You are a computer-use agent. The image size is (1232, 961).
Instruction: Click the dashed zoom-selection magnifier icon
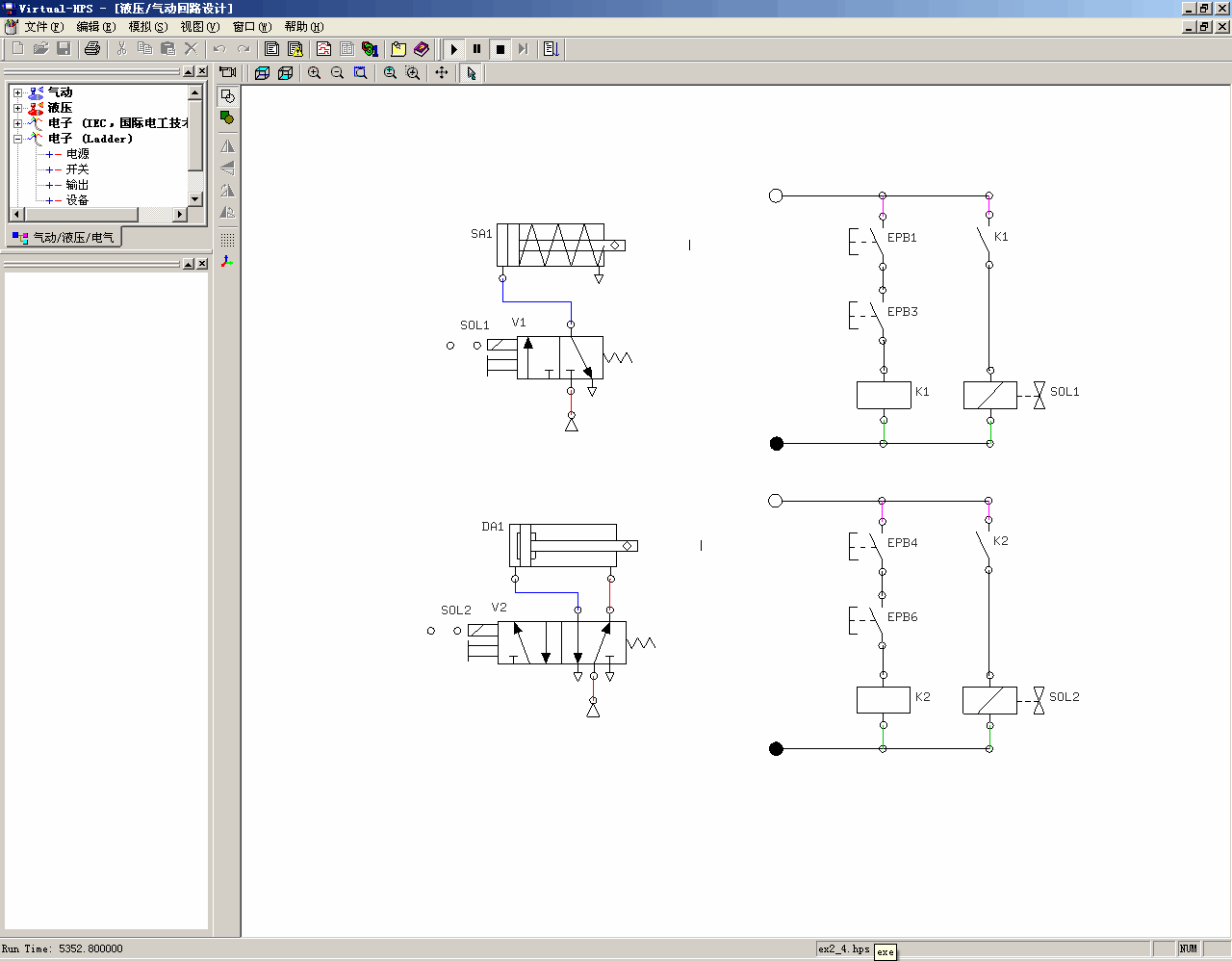click(x=413, y=73)
